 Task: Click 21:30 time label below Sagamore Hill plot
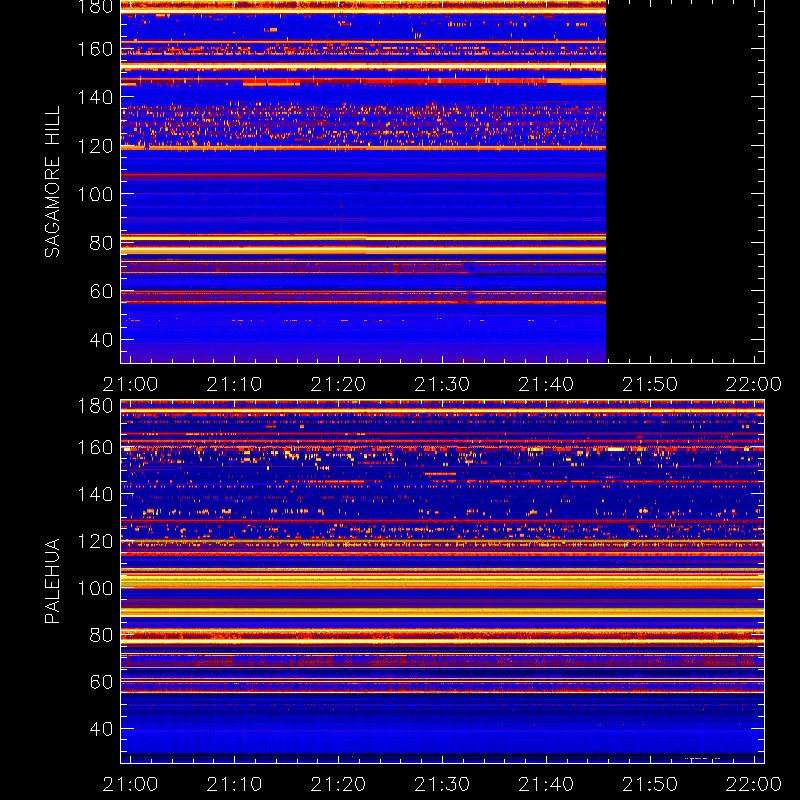[x=442, y=384]
